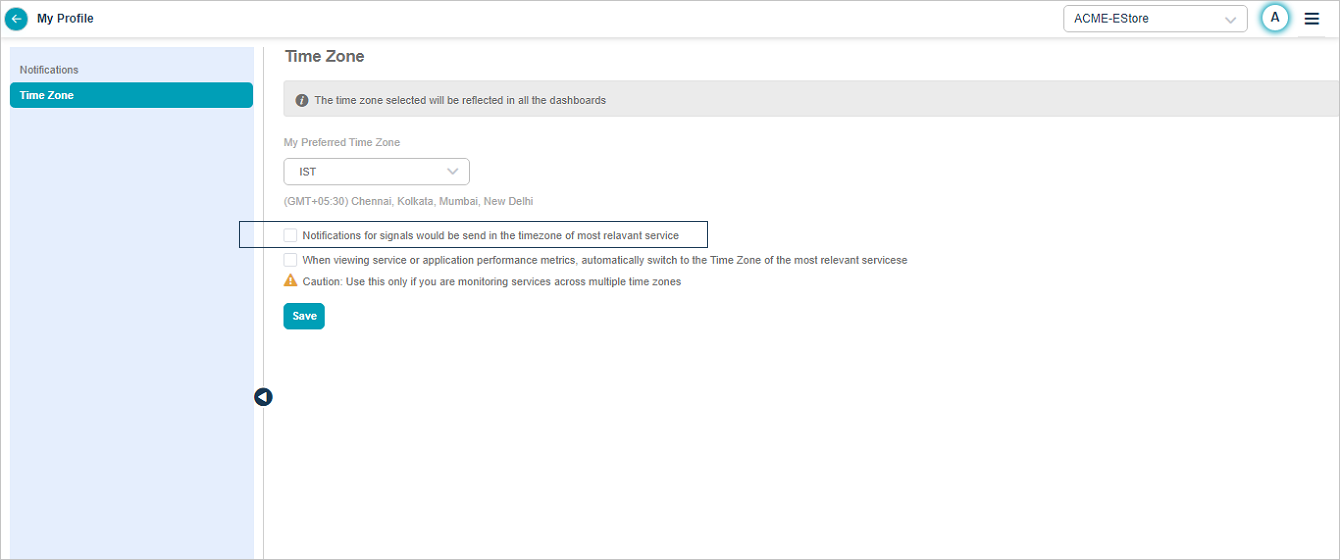Click the info icon in the gray banner

pyautogui.click(x=302, y=100)
